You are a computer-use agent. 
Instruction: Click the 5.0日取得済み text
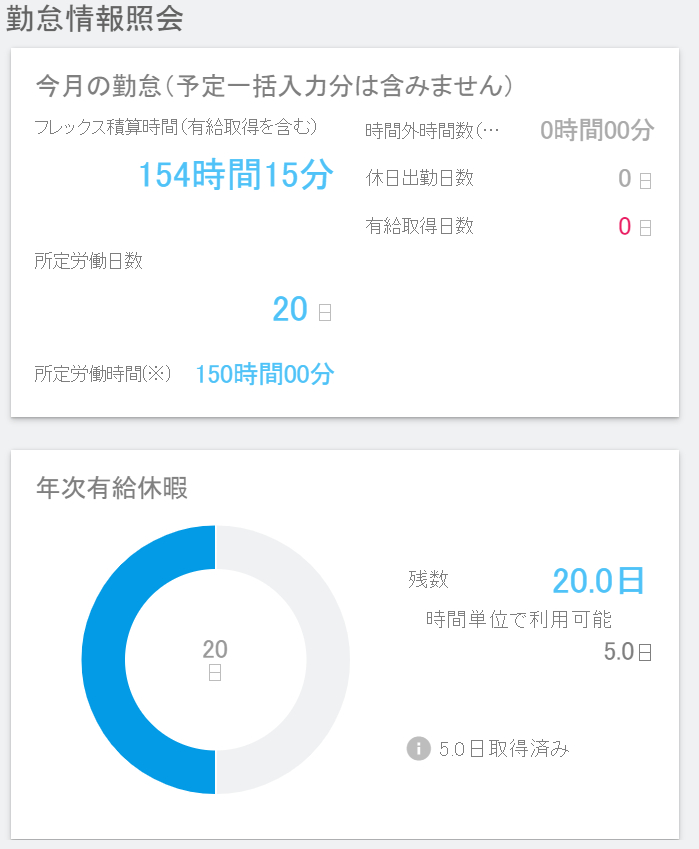(x=504, y=749)
